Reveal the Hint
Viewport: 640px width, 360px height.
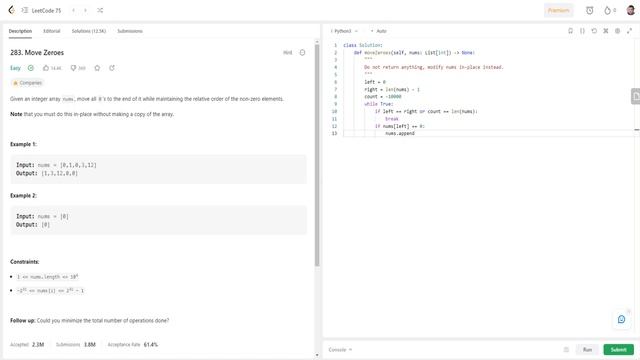(287, 52)
